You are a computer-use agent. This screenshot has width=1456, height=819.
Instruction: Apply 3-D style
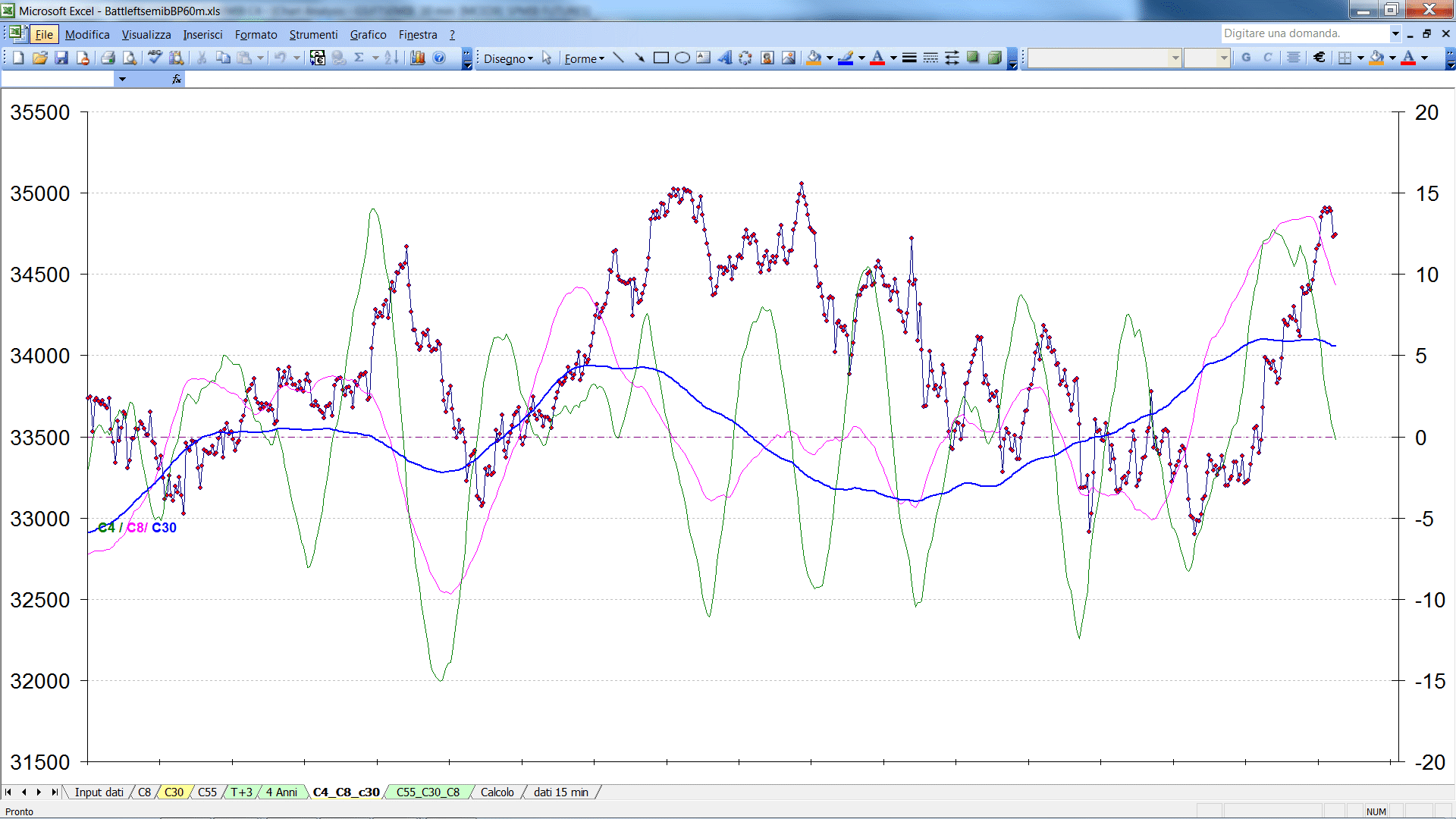[994, 58]
